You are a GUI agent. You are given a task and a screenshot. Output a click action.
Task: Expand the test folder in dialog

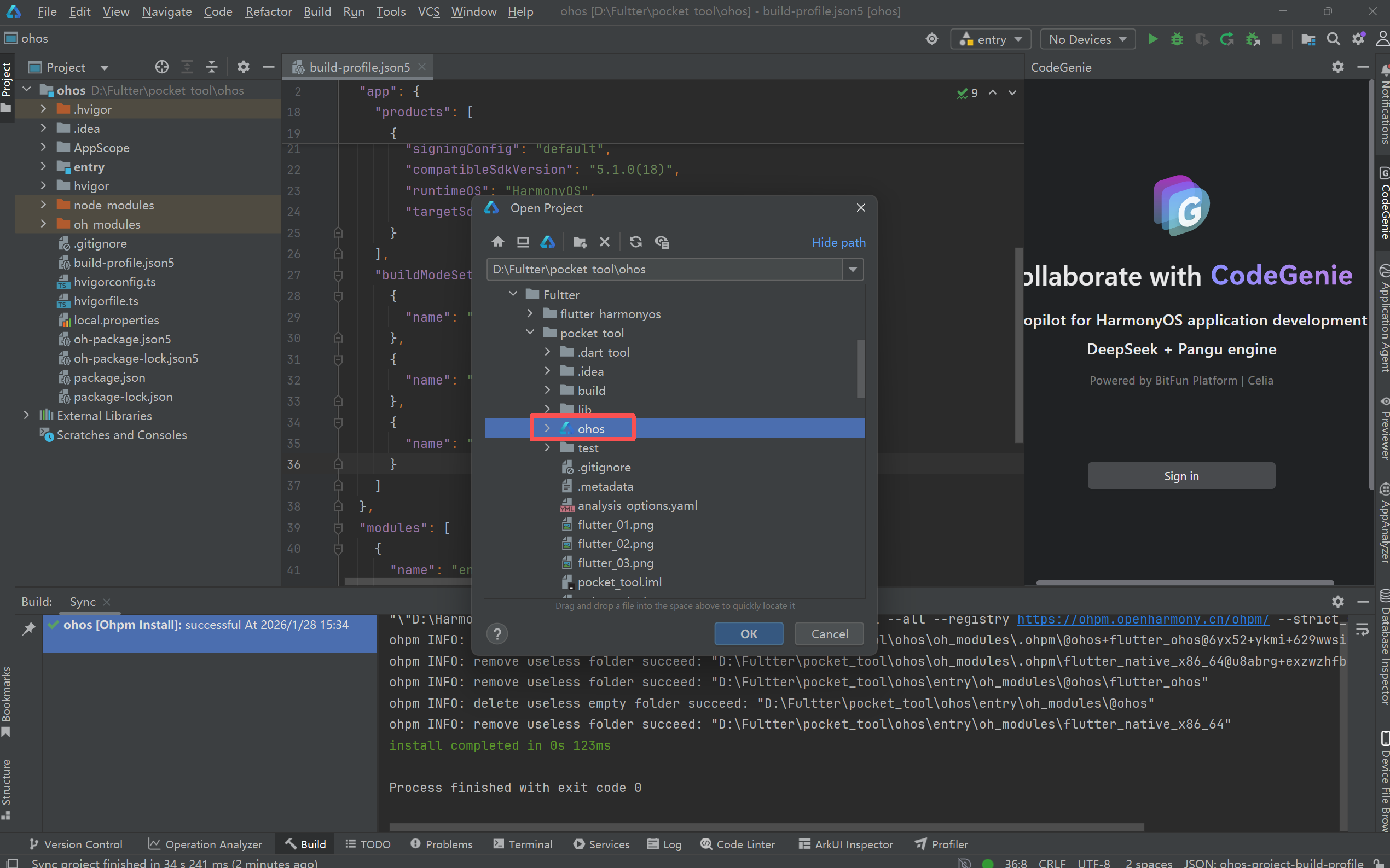pos(547,448)
